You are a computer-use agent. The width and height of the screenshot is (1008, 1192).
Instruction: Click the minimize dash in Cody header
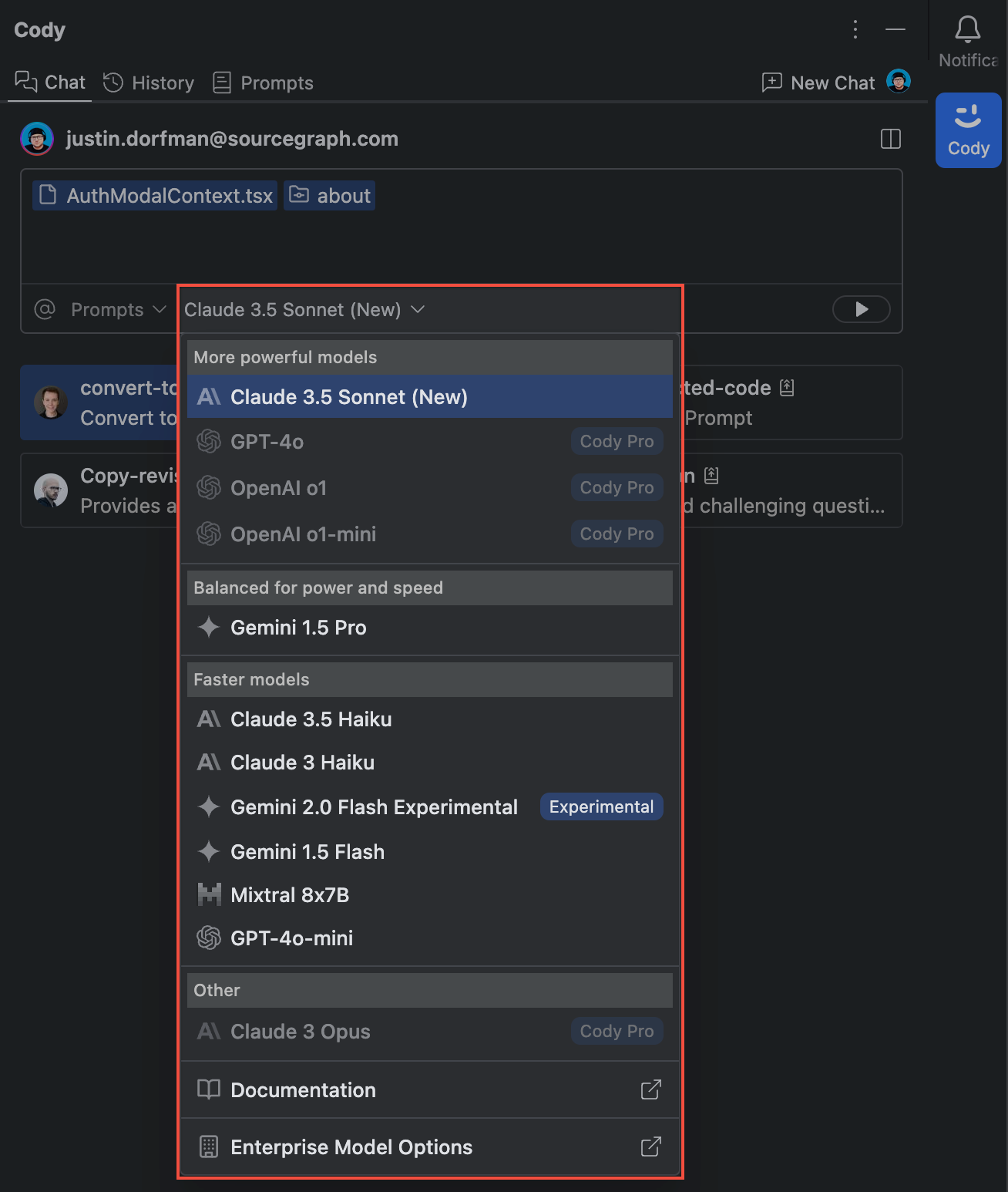tap(895, 29)
